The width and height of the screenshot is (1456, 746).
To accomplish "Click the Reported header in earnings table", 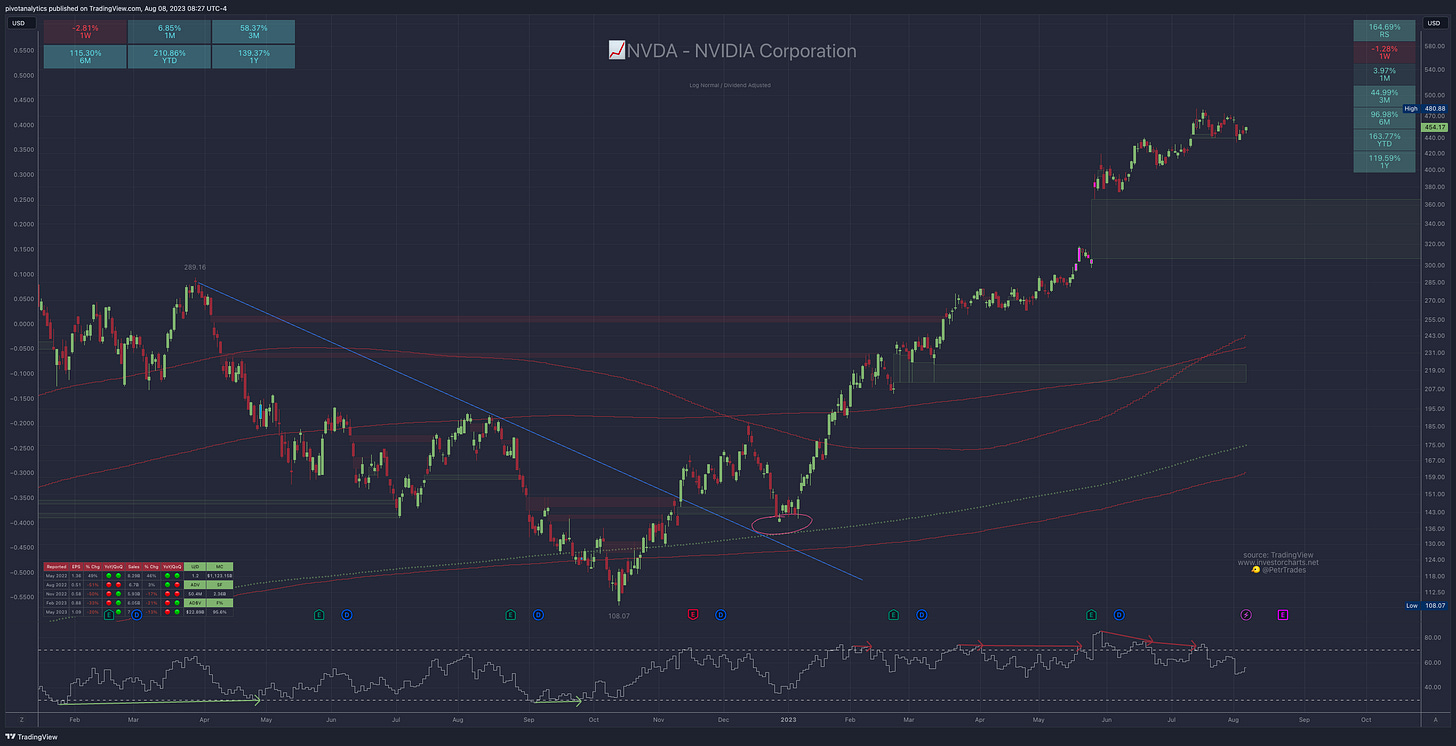I will 56,567.
